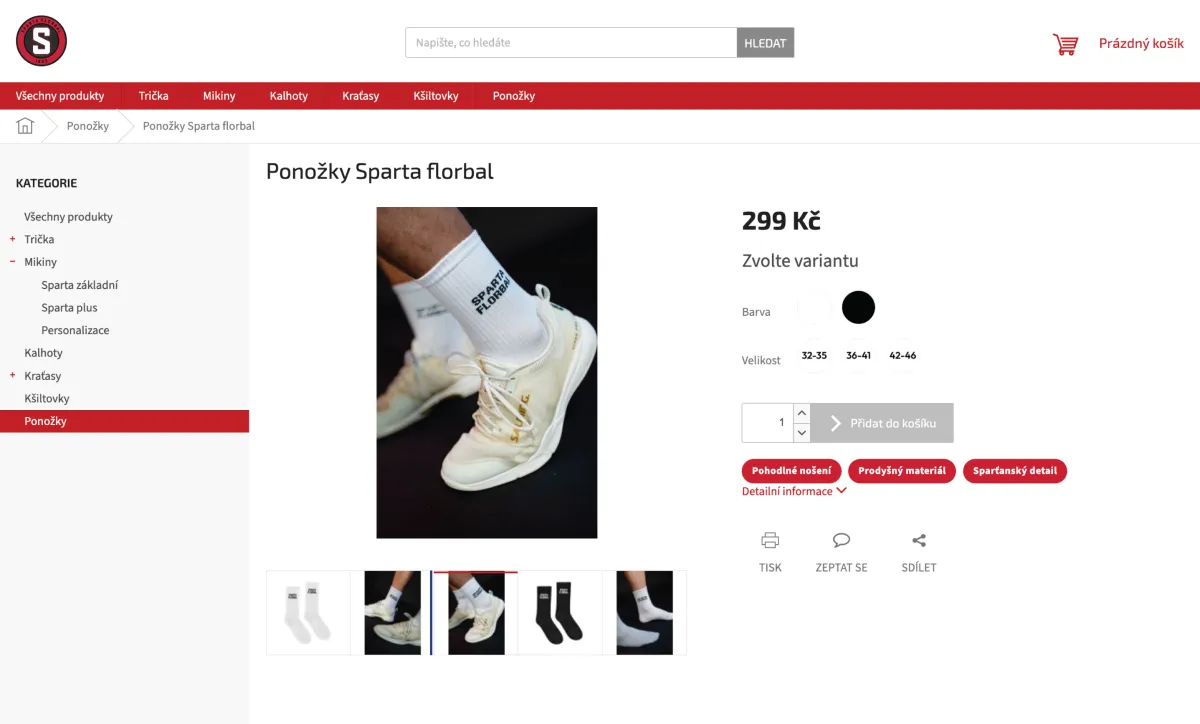1200x724 pixels.
Task: Choose size 42-46
Action: 902,356
